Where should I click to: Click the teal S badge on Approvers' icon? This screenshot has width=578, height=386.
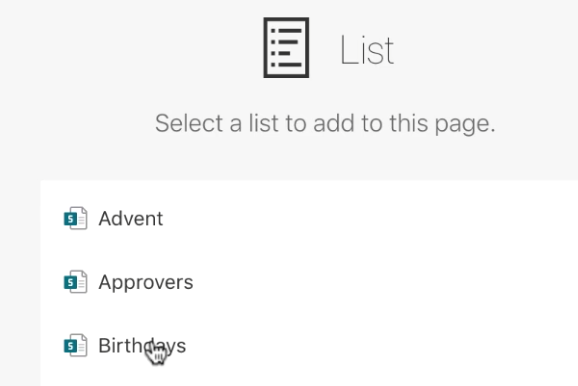coord(70,283)
